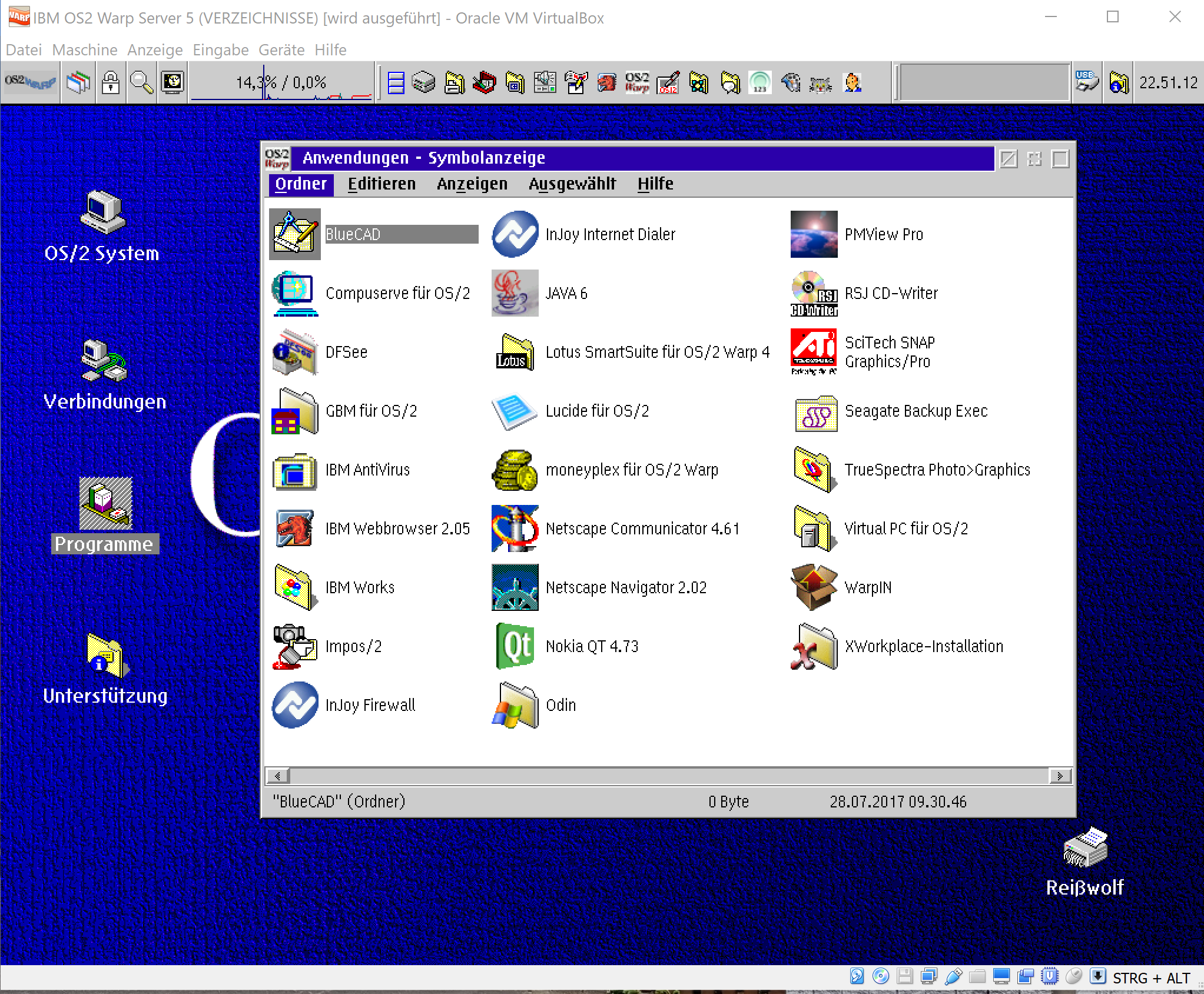This screenshot has height=994, width=1204.
Task: Select the Impos/2 camera icon
Action: coord(294,646)
